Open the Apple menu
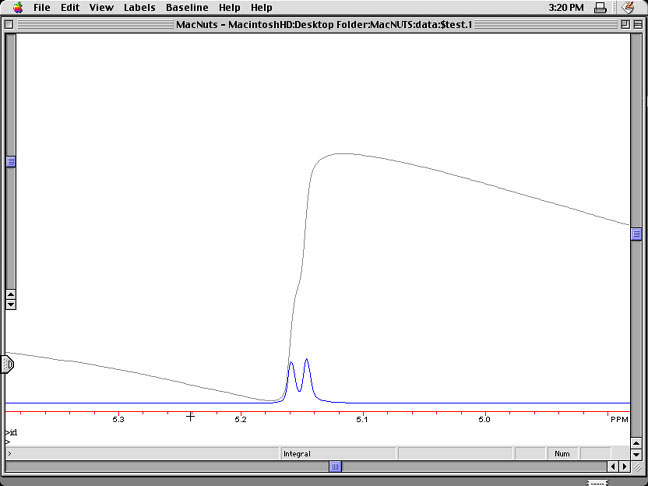This screenshot has height=486, width=648. (x=16, y=8)
